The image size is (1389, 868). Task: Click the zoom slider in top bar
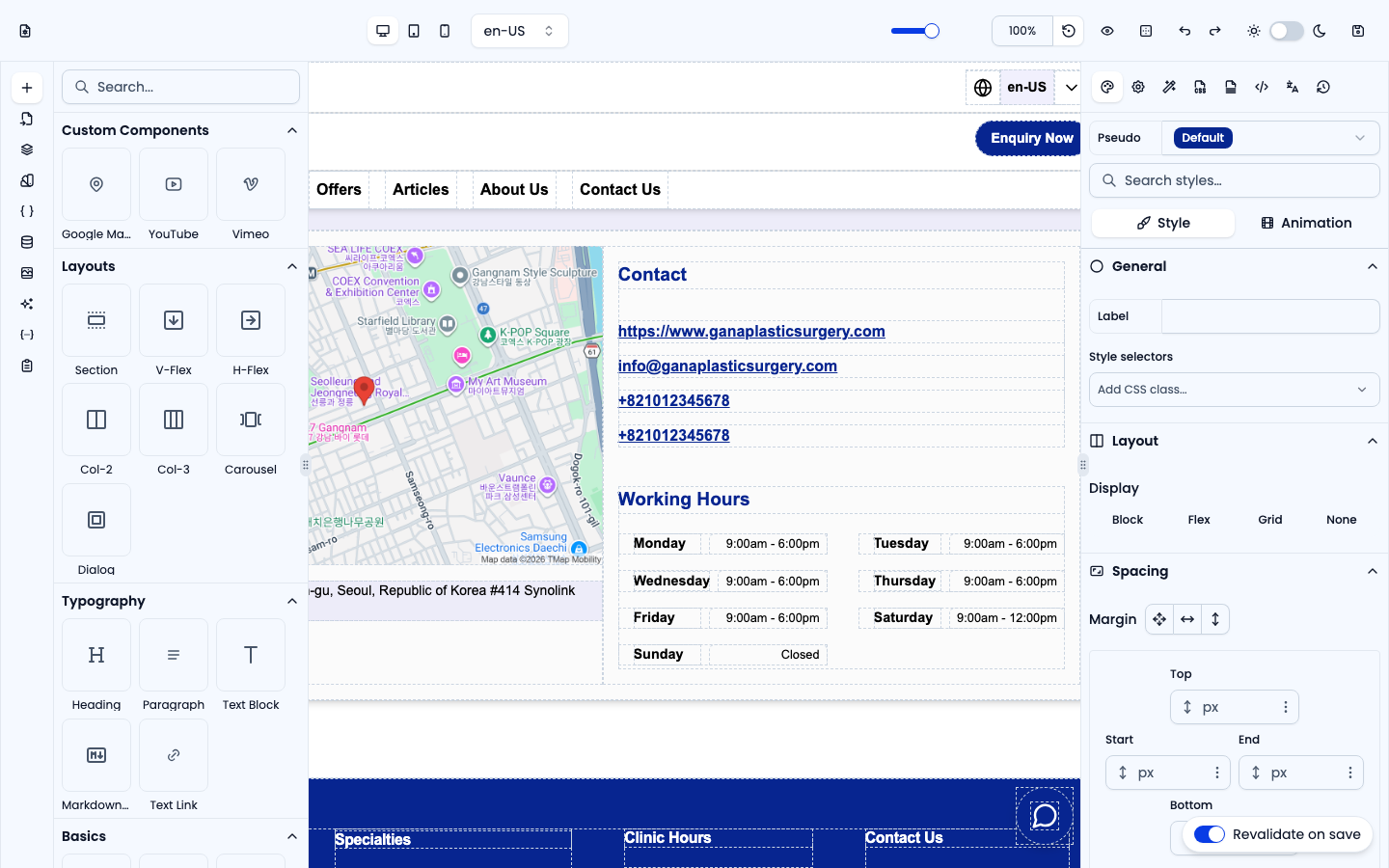click(x=914, y=31)
